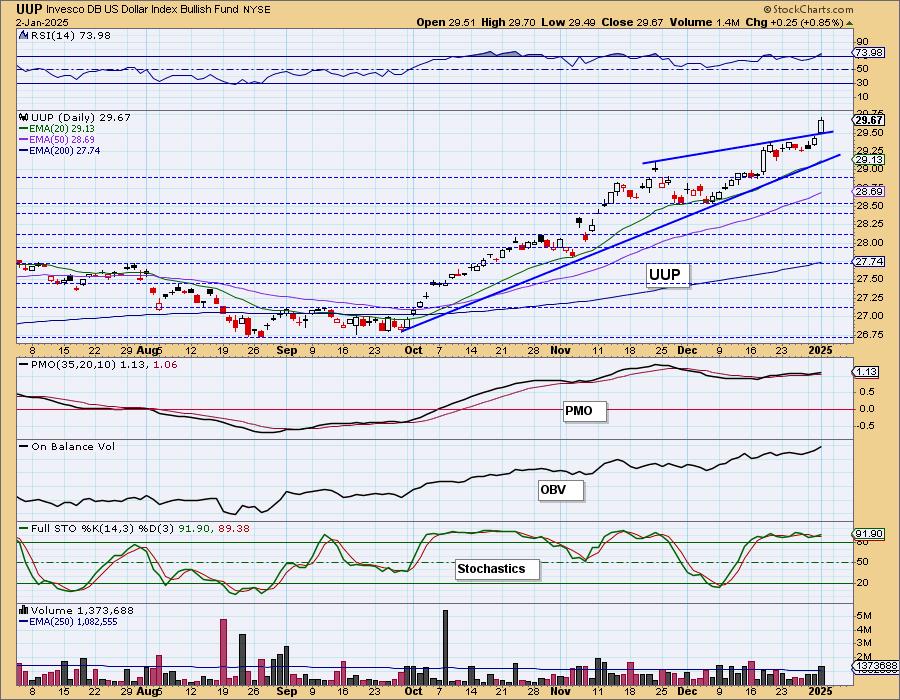Click the Oct label on bottom volume date axis
Viewport: 900px width, 700px height.
pos(413,691)
